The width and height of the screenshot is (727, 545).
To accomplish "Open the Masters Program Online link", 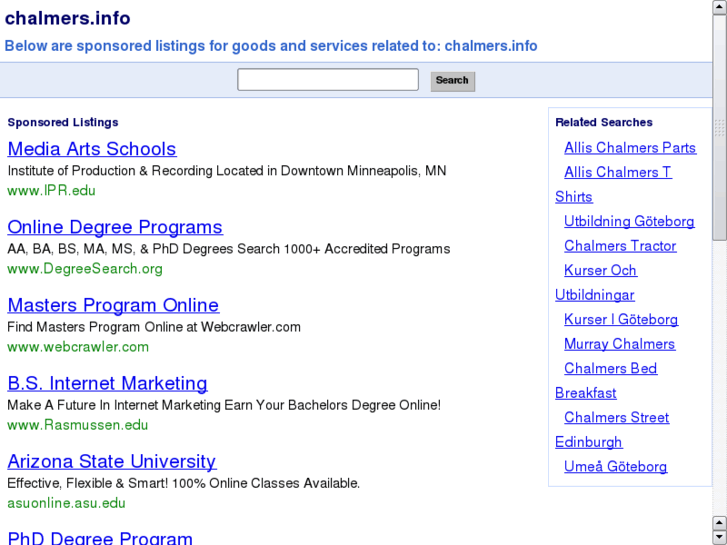I will point(113,305).
